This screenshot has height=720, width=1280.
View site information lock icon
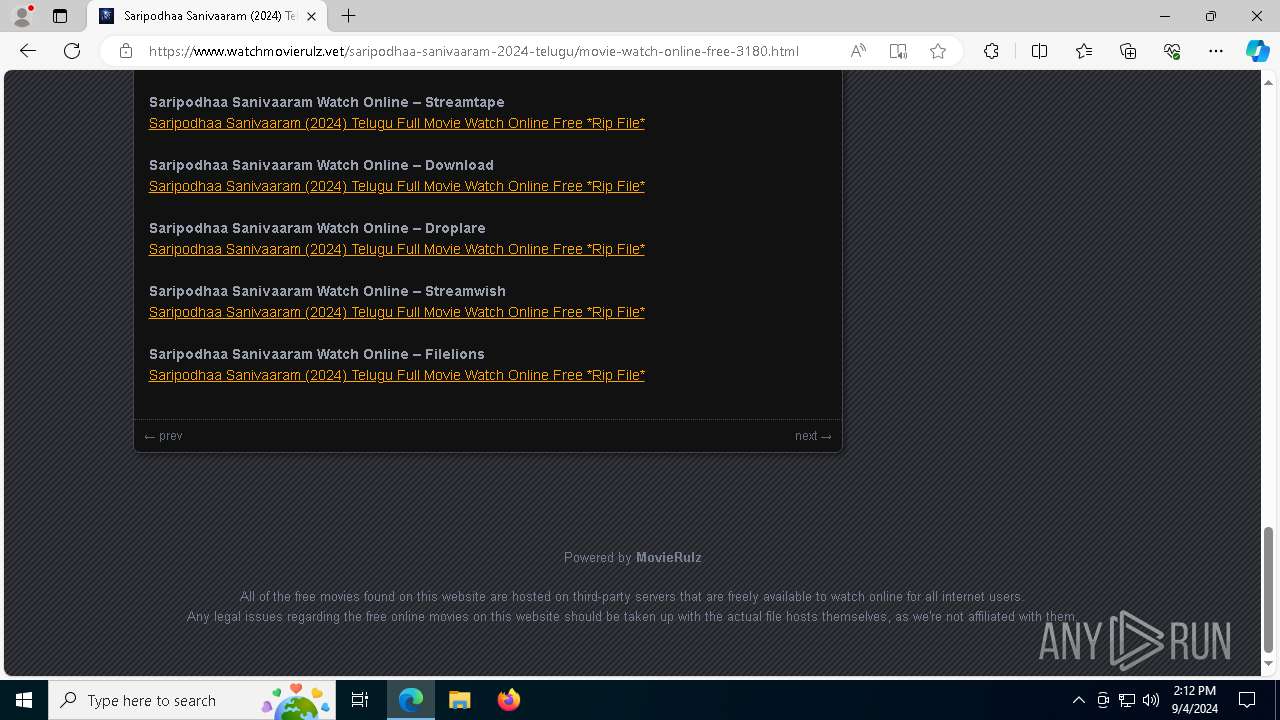[125, 51]
